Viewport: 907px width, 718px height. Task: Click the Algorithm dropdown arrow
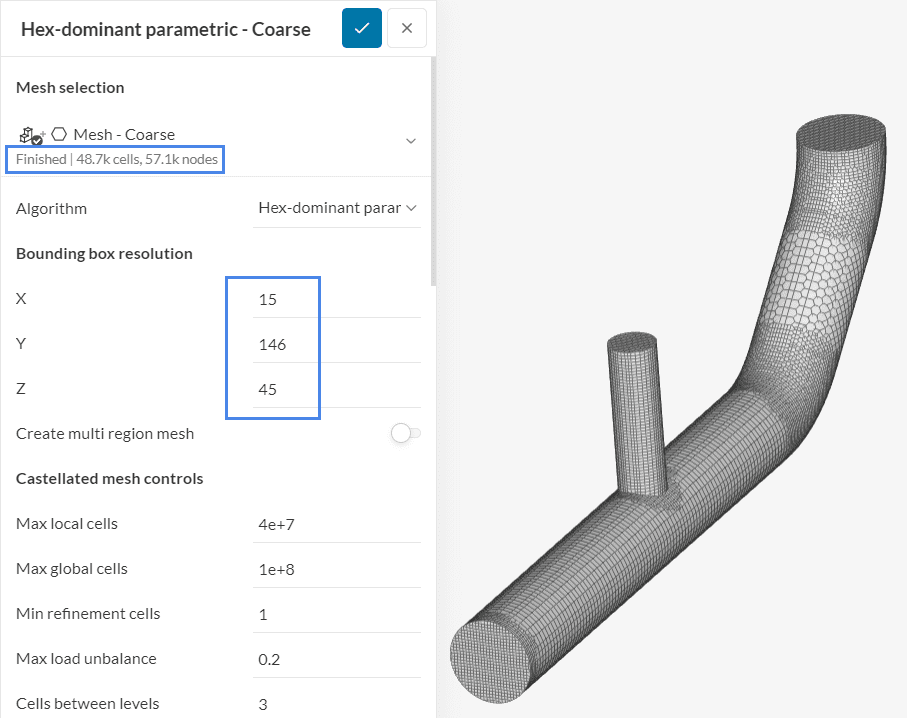(410, 208)
